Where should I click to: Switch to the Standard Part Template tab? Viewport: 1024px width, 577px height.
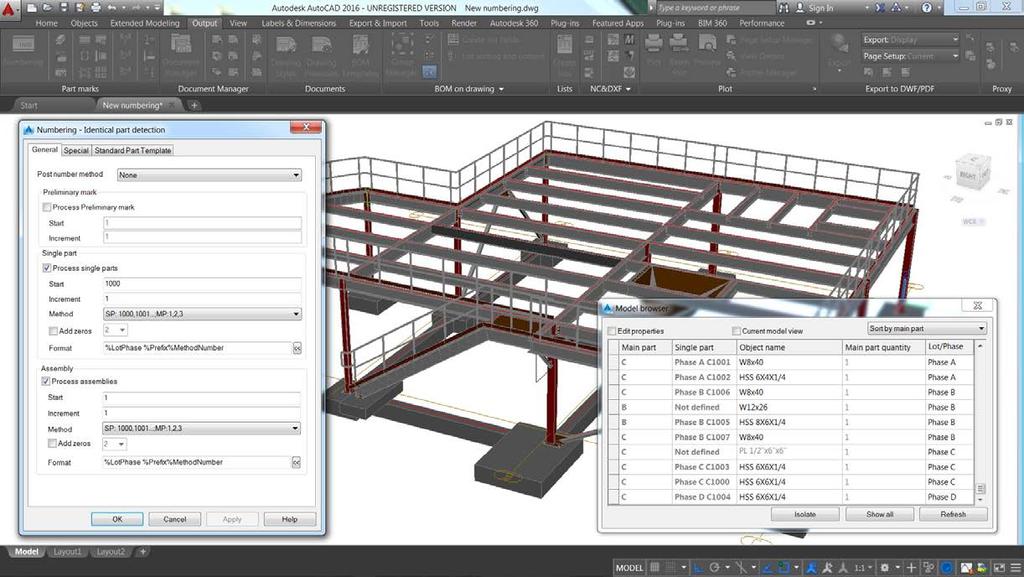tap(133, 150)
